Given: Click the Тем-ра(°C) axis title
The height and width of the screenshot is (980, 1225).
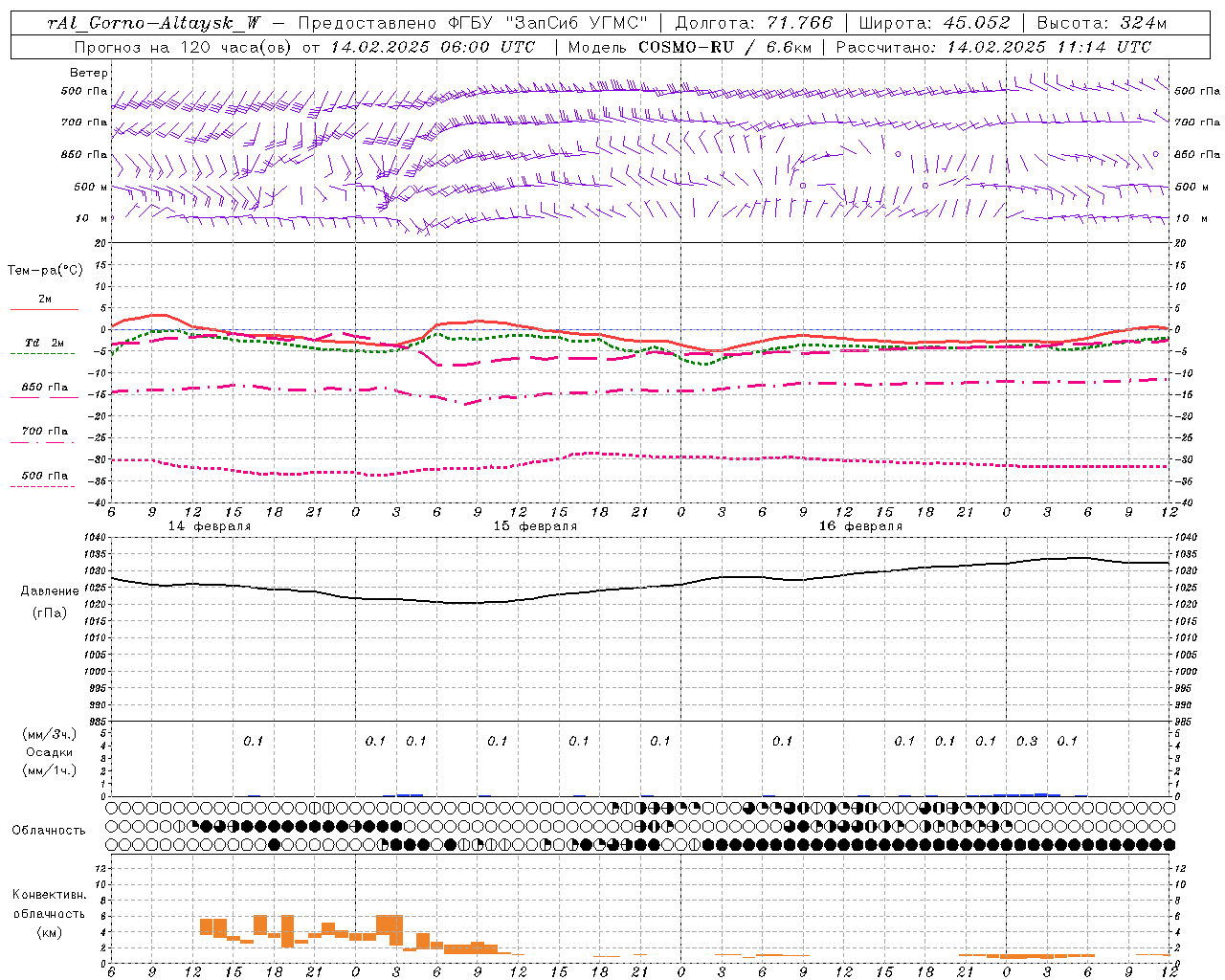Looking at the screenshot, I should coord(45,271).
